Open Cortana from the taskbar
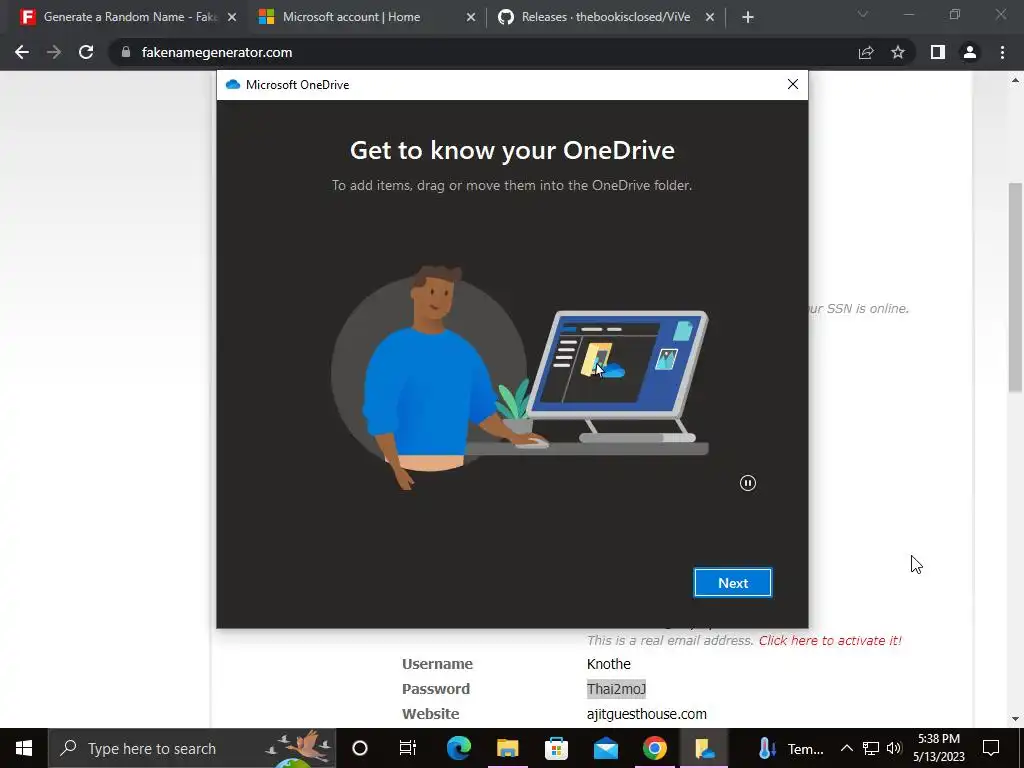Viewport: 1024px width, 768px height. point(360,748)
